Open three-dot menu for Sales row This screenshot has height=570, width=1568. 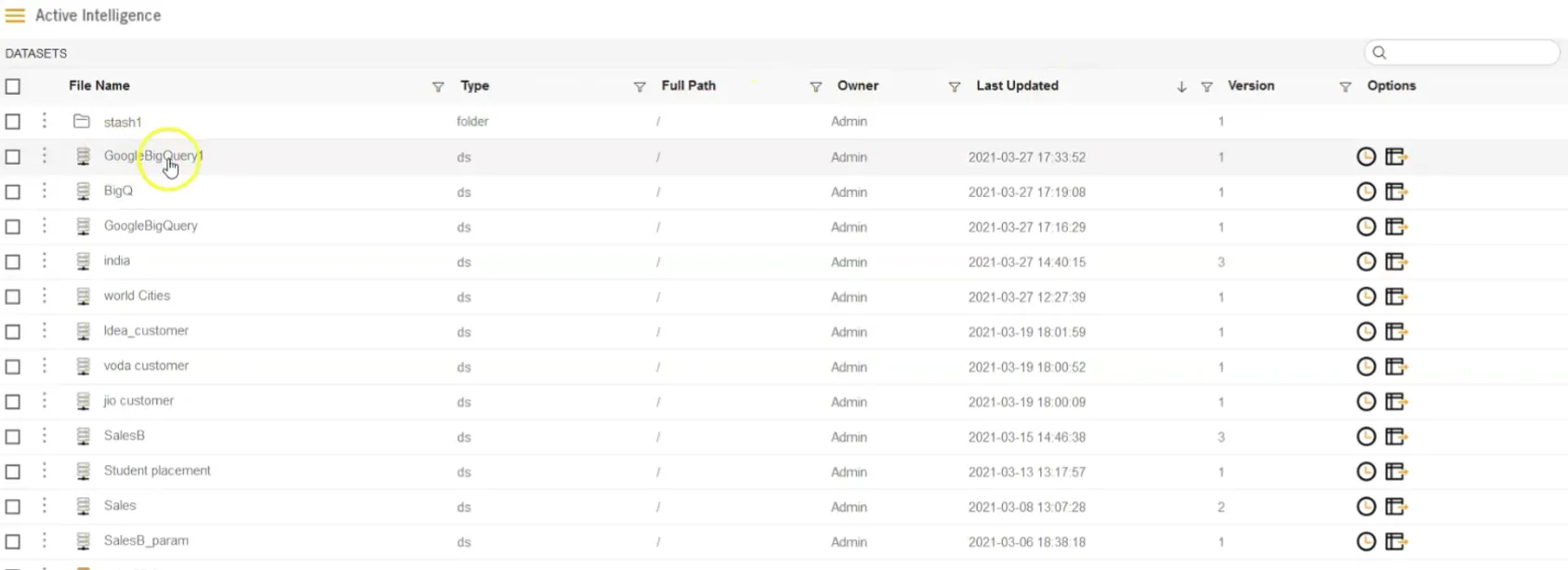44,506
